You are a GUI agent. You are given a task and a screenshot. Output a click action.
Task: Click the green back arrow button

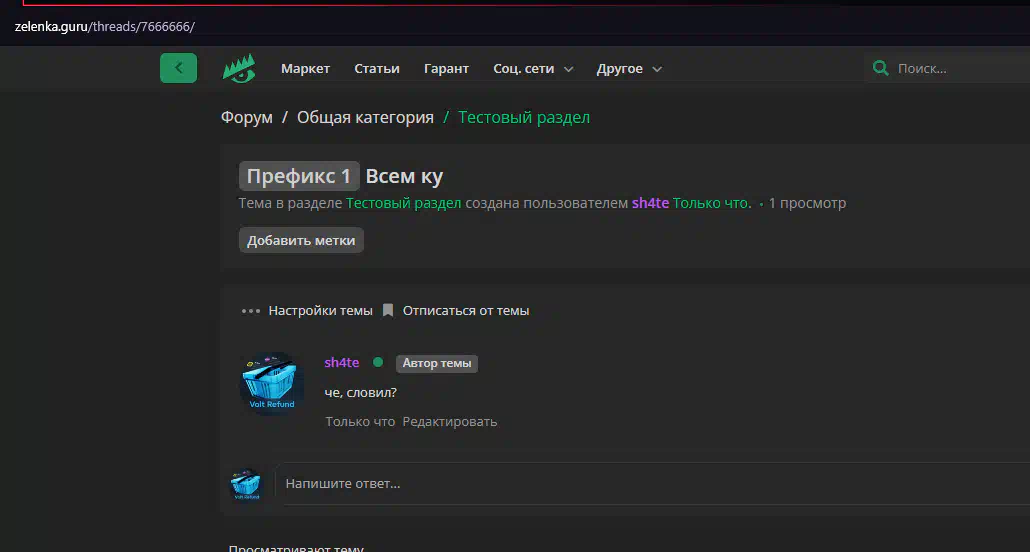178,68
